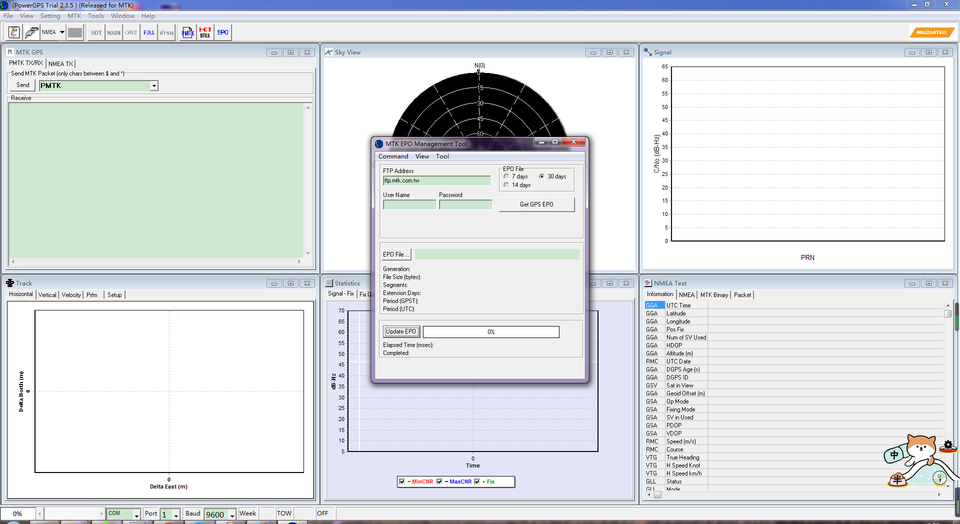Screen dimensions: 960x524
Task: Click the PMTK toolbar icon
Action: [187, 32]
